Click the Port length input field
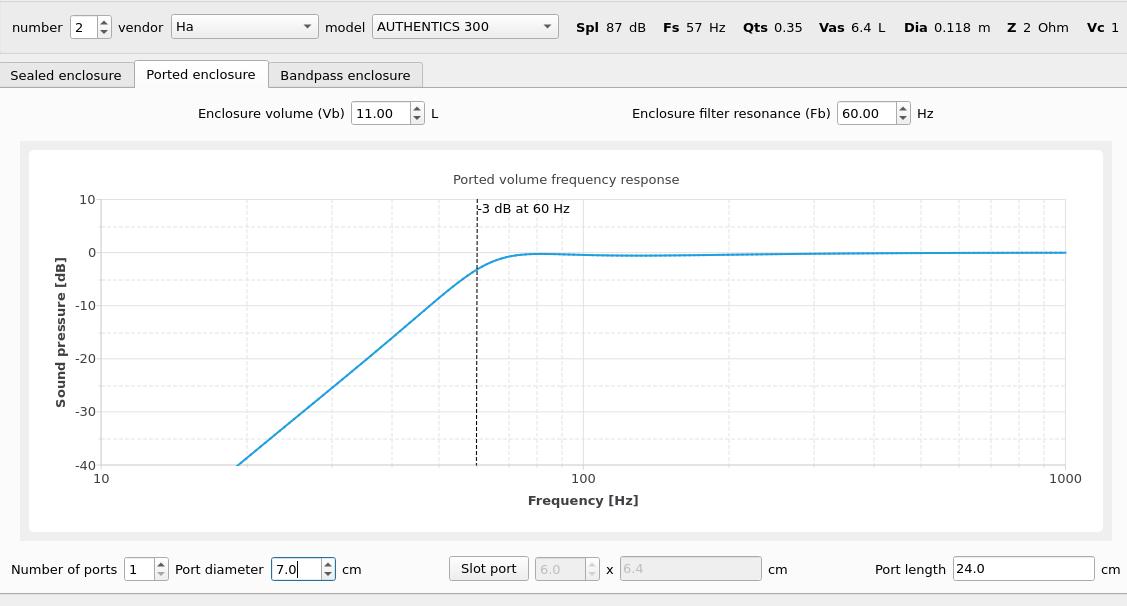Image resolution: width=1127 pixels, height=606 pixels. coord(1022,569)
